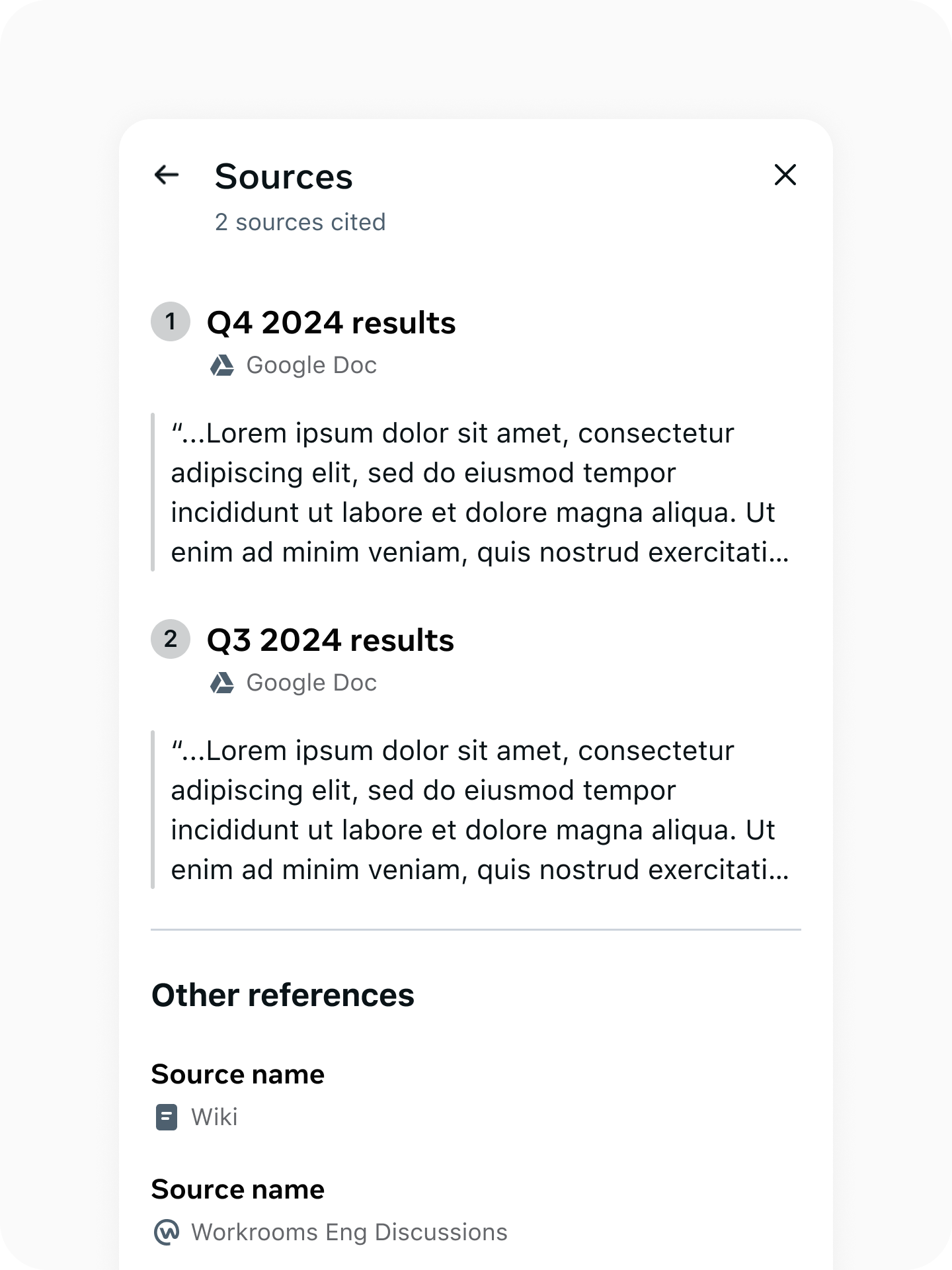Select the Google Doc label under Q3 2024
Viewport: 952px width, 1270px height.
point(311,683)
